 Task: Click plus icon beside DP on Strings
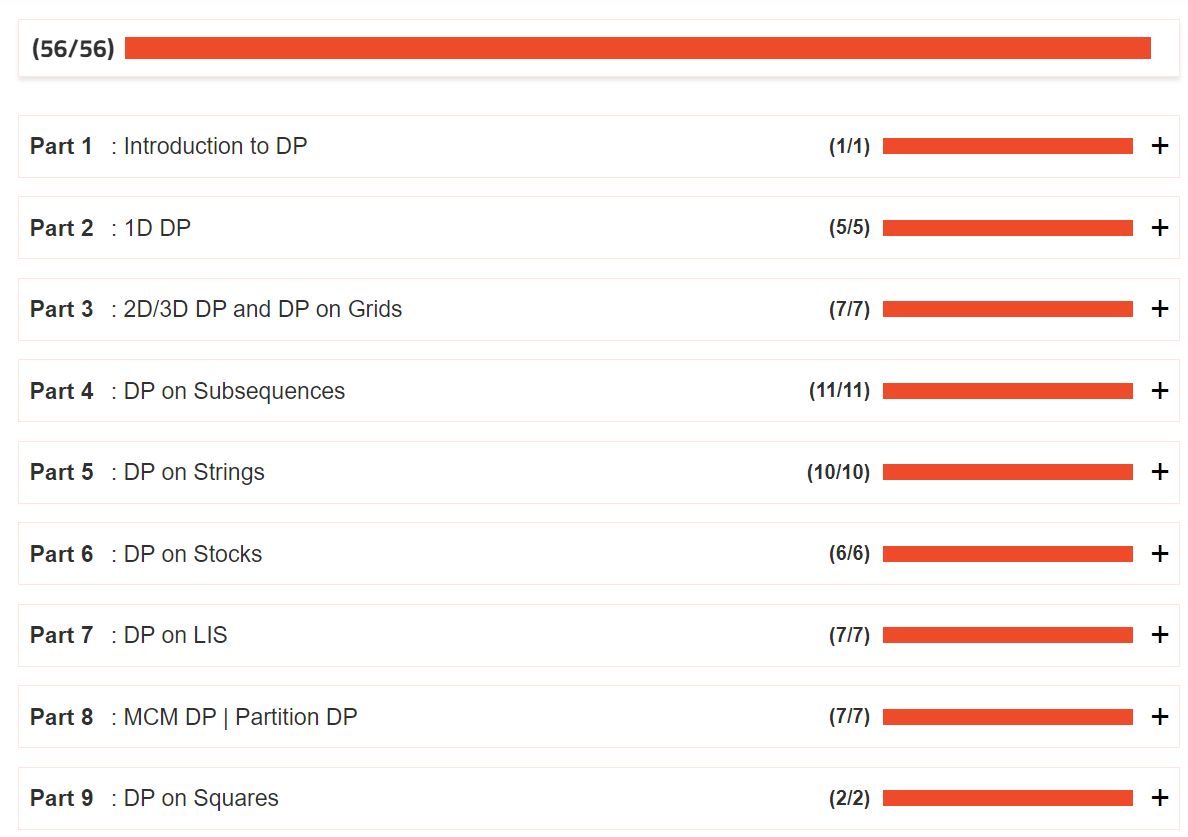1159,471
